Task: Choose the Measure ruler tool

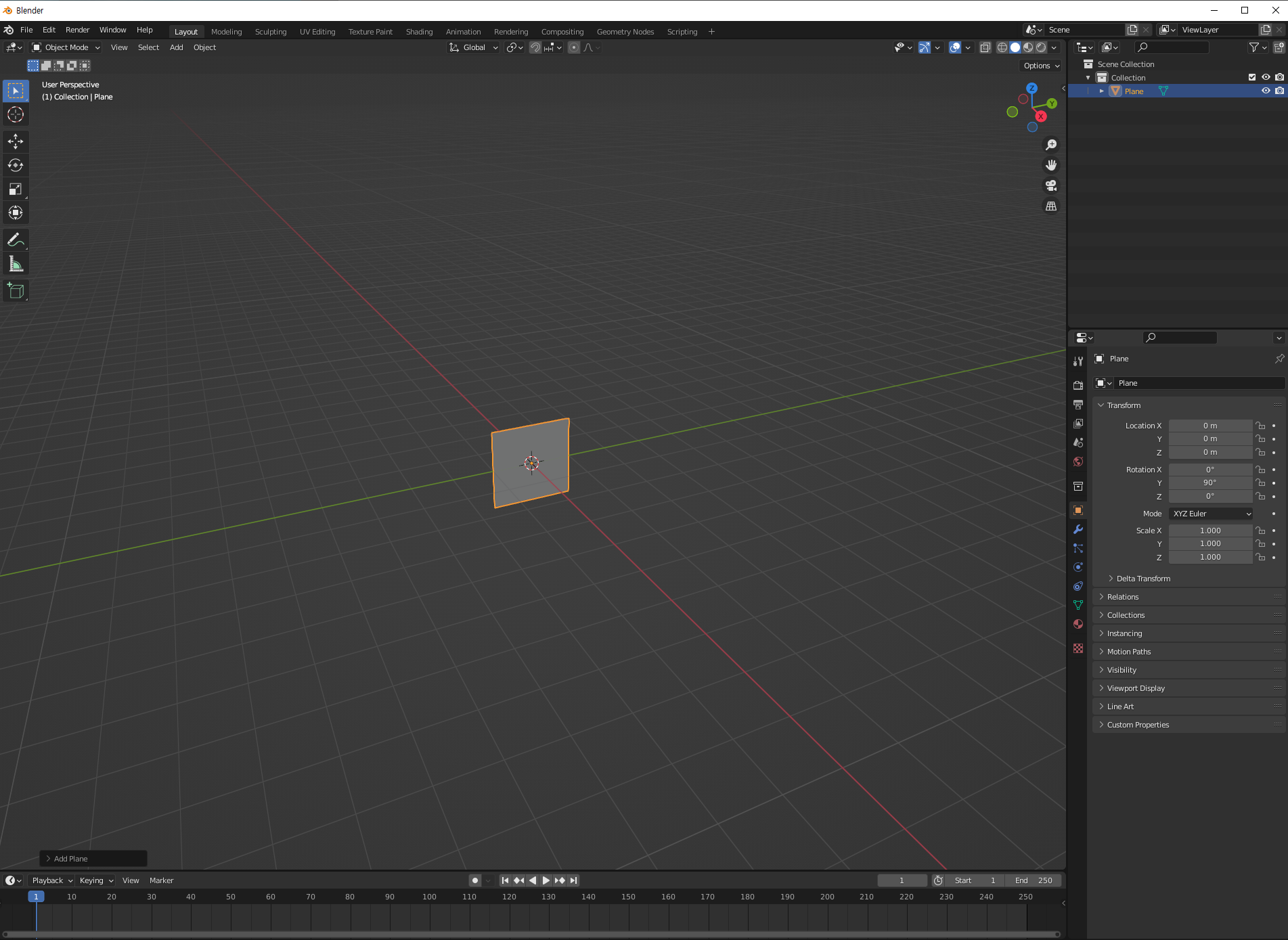Action: pyautogui.click(x=16, y=264)
